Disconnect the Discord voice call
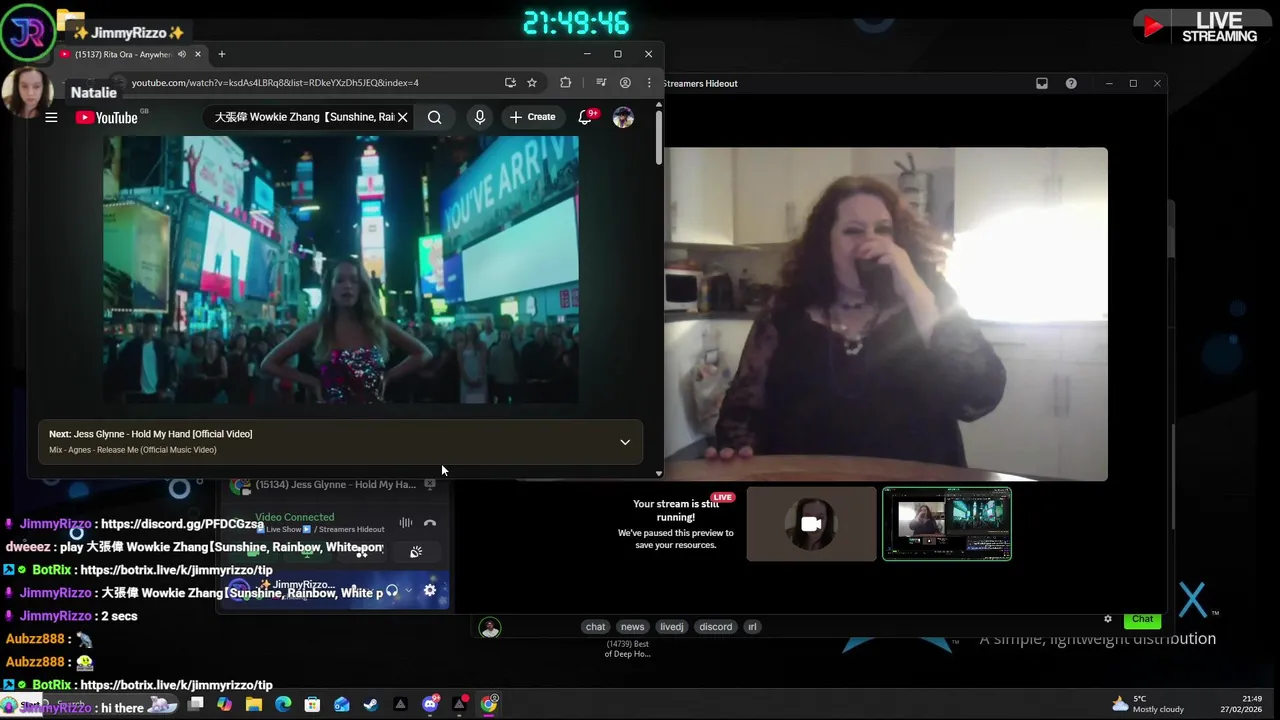 click(x=429, y=523)
